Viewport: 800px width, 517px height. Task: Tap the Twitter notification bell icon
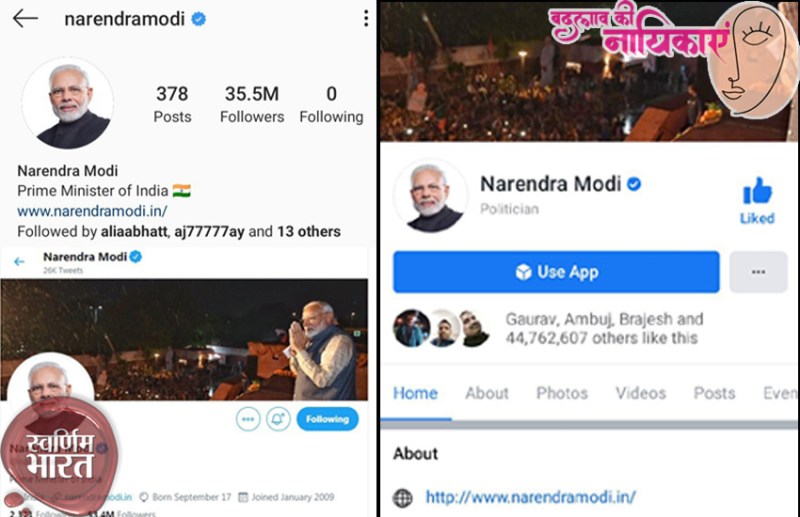(x=278, y=419)
